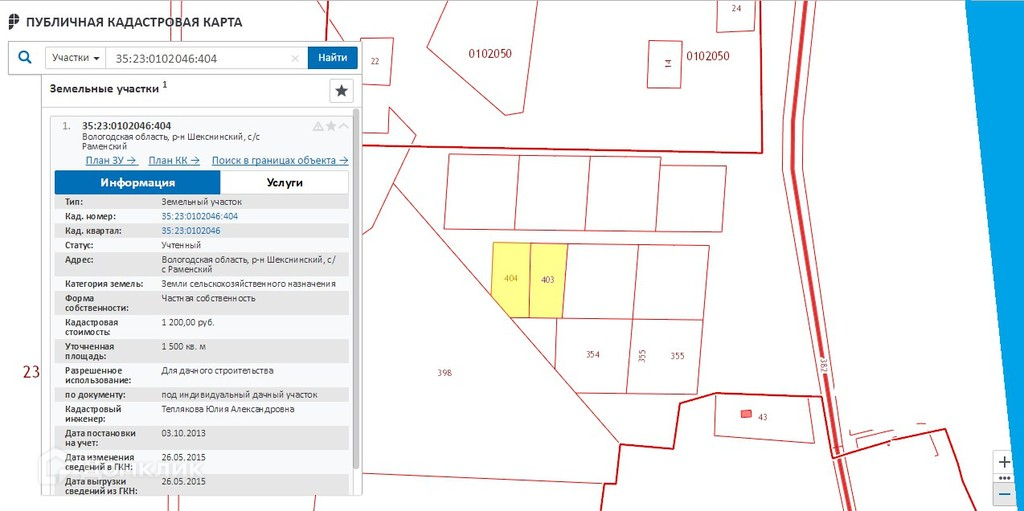Click Поиск в границах объекта link
Screen dimensions: 1024x511
[x=280, y=160]
